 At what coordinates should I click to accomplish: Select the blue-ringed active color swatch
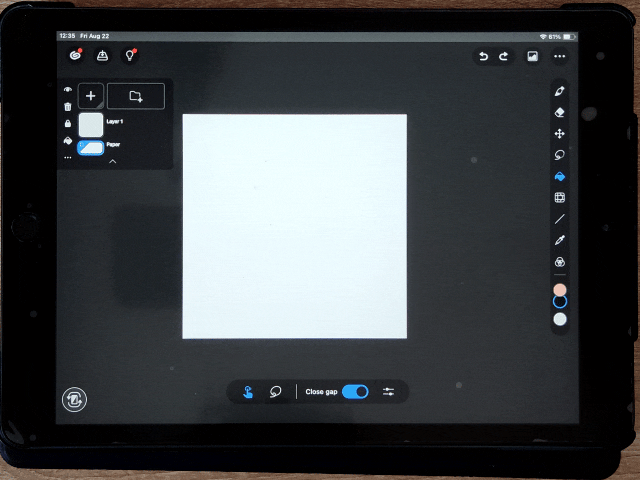(560, 302)
